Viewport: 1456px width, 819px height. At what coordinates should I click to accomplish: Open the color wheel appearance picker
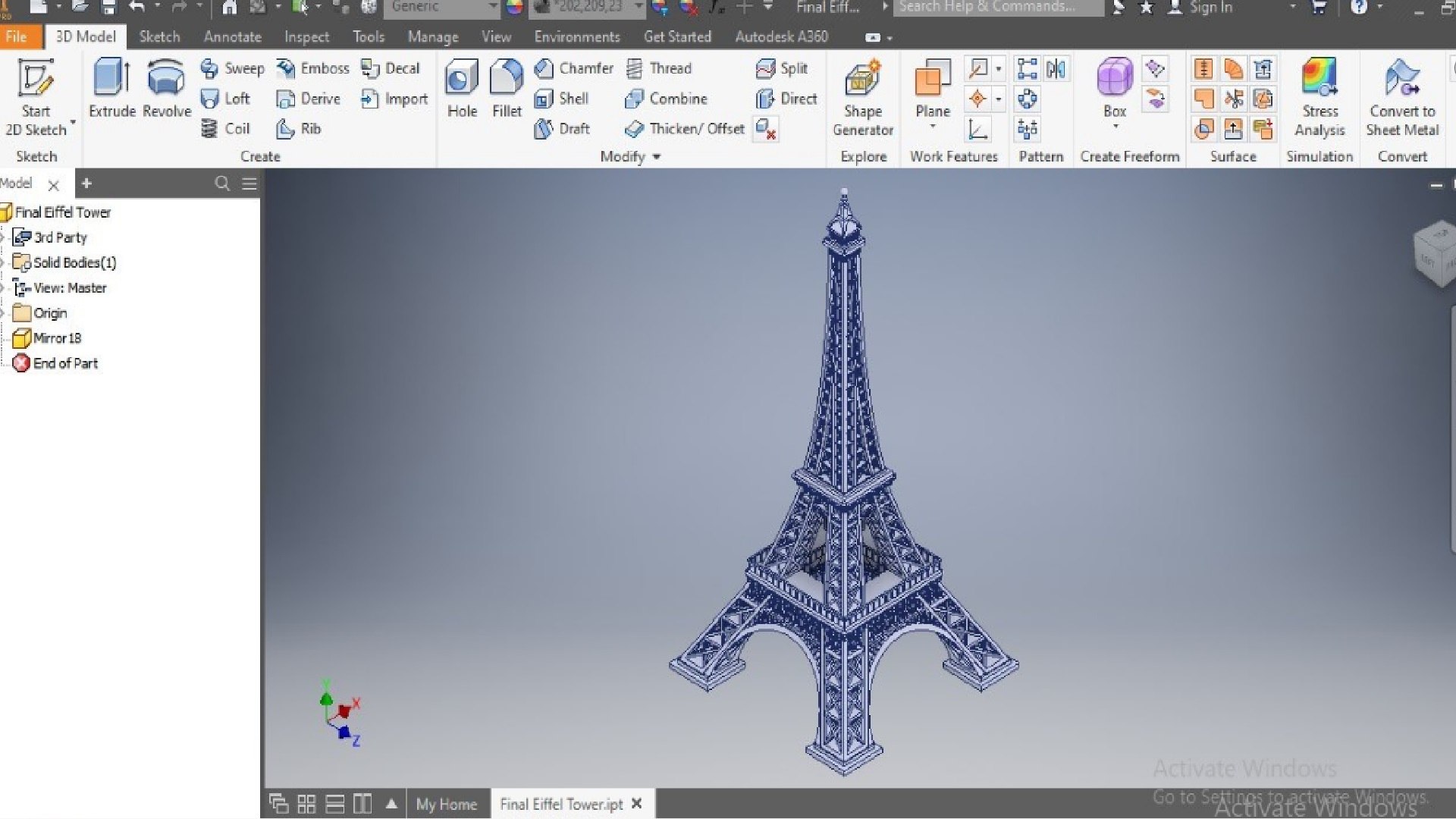(515, 8)
